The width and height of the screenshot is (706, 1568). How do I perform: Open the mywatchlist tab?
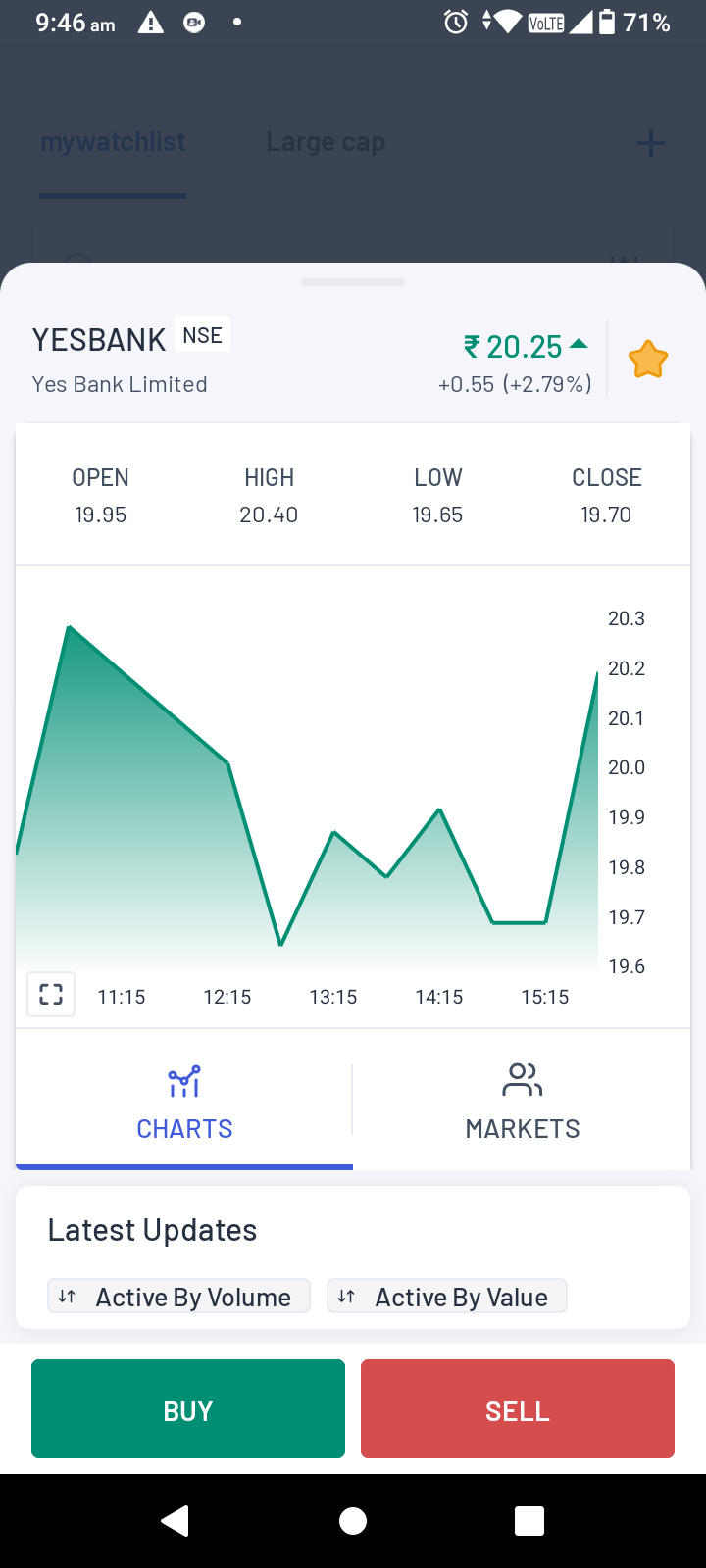(113, 142)
